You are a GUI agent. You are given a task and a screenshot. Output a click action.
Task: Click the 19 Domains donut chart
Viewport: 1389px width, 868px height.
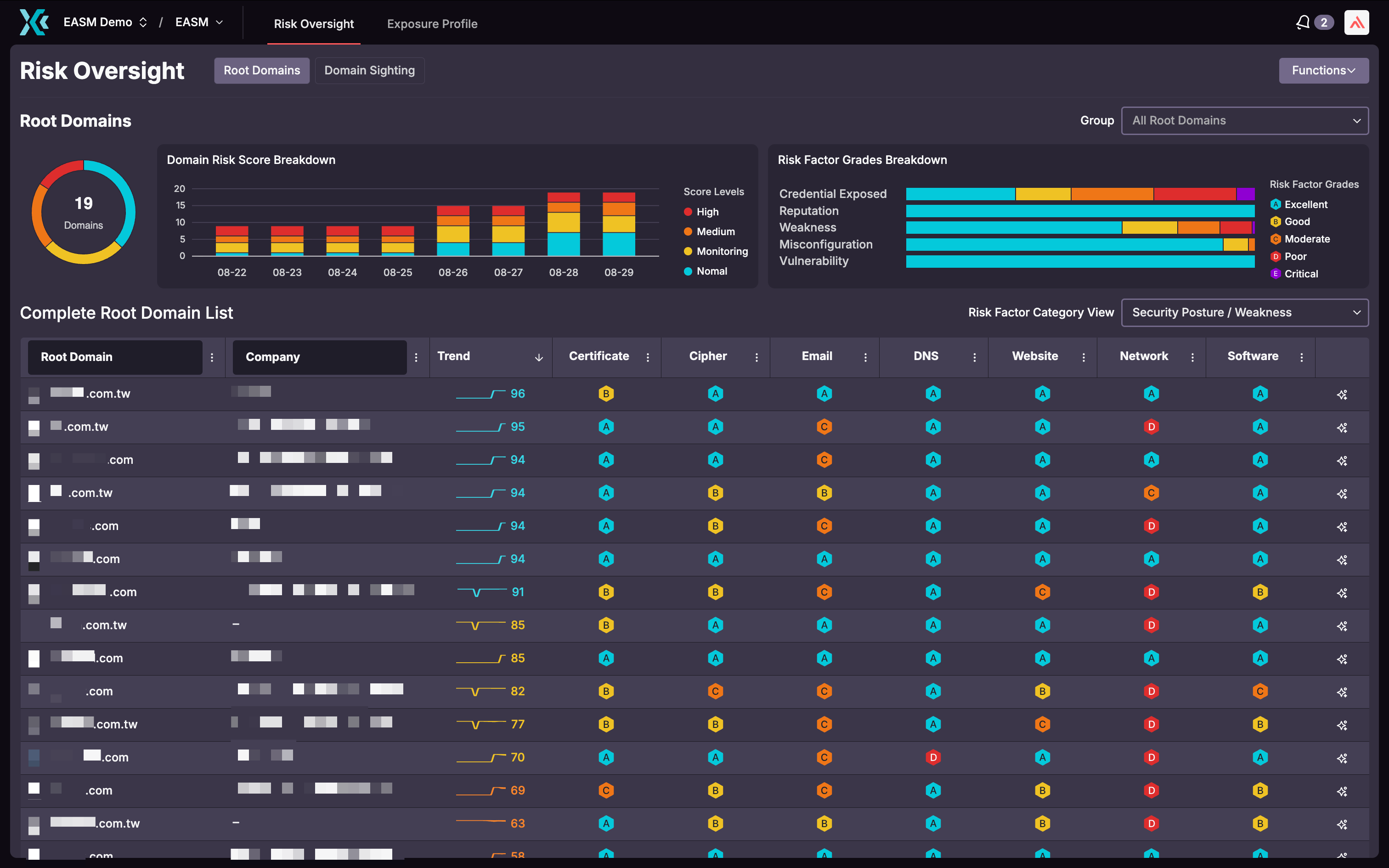click(84, 212)
